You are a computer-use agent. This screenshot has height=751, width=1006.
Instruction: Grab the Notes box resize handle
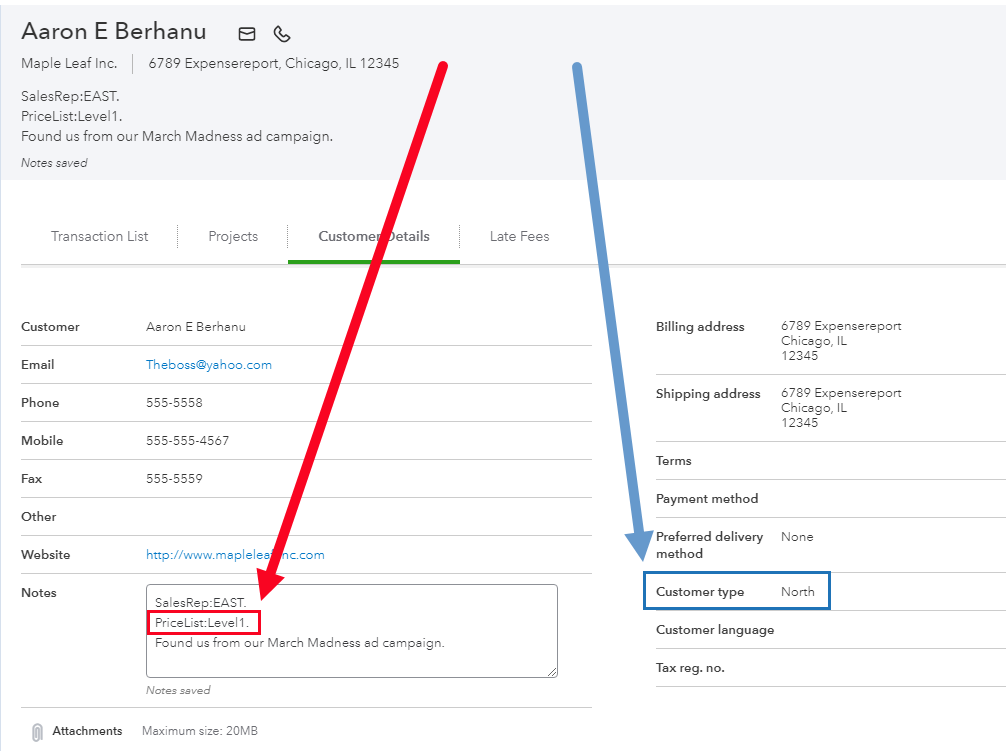click(x=551, y=671)
